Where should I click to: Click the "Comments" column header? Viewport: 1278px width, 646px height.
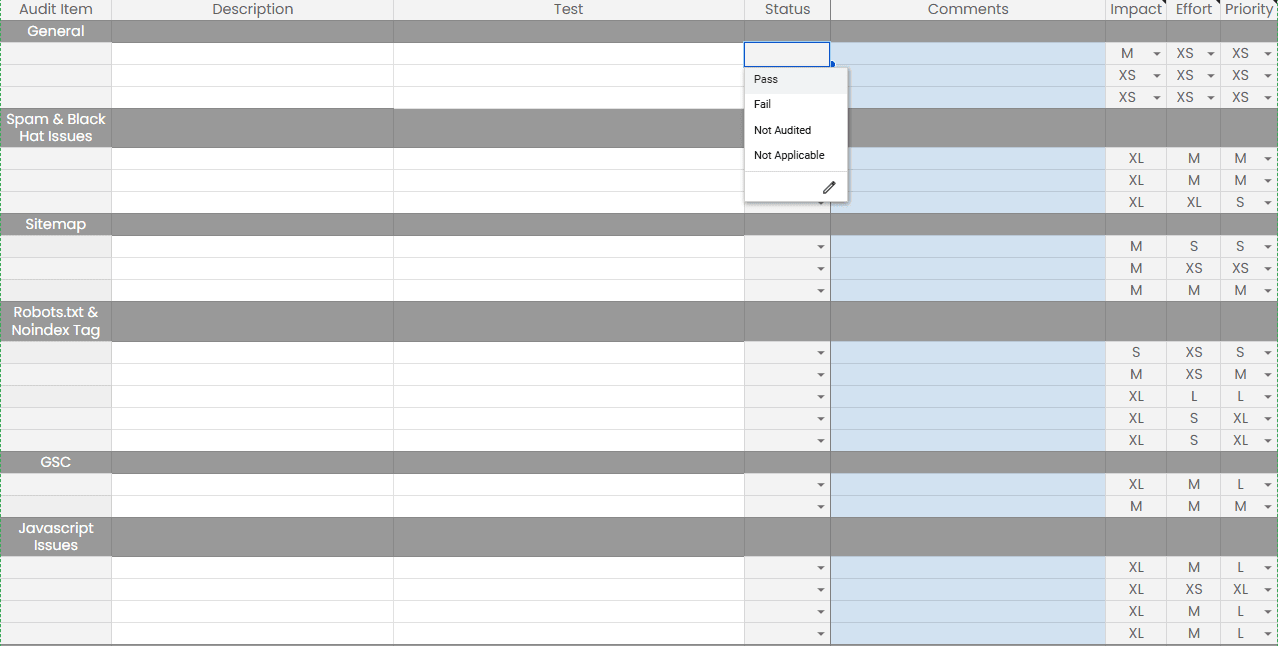point(967,9)
